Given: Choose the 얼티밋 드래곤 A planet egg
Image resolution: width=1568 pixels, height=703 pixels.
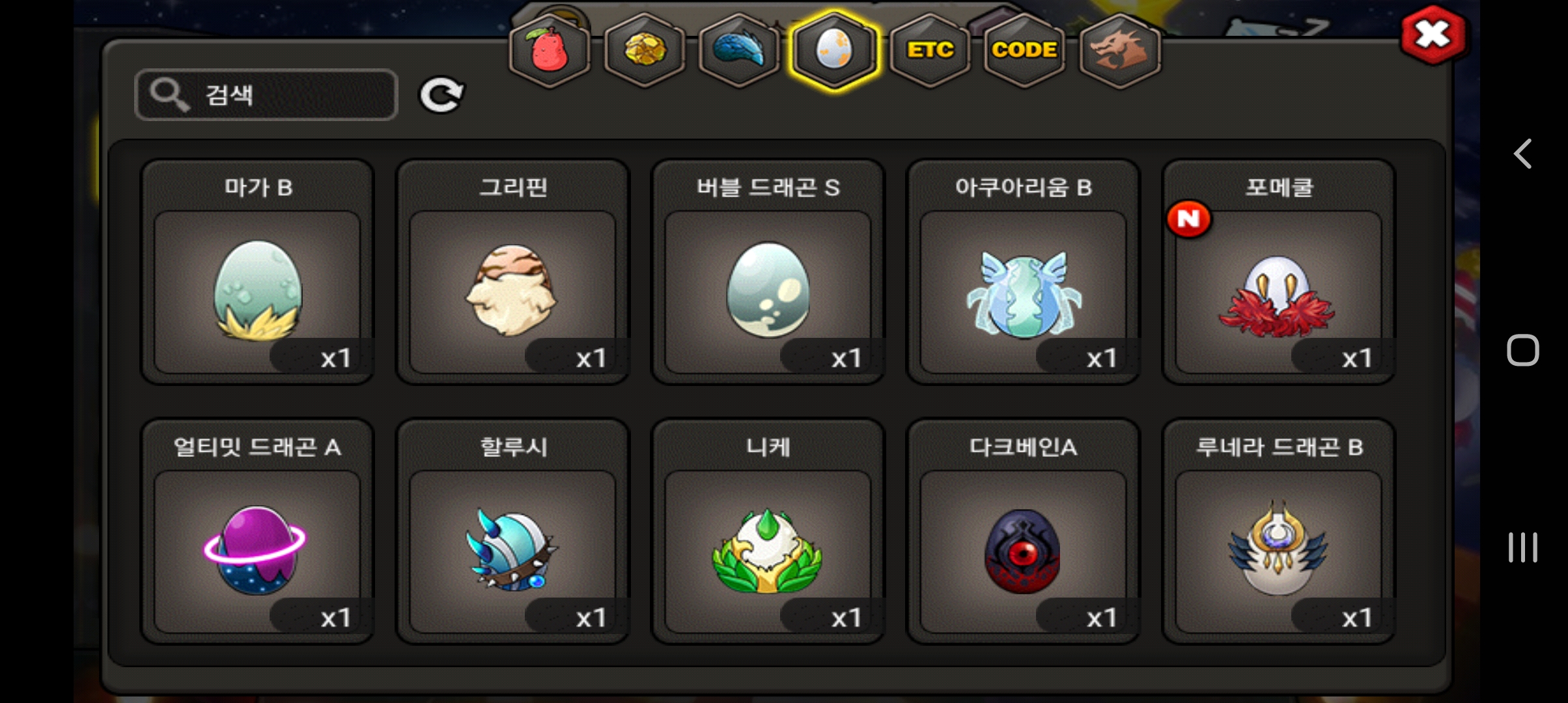Looking at the screenshot, I should click(x=257, y=532).
